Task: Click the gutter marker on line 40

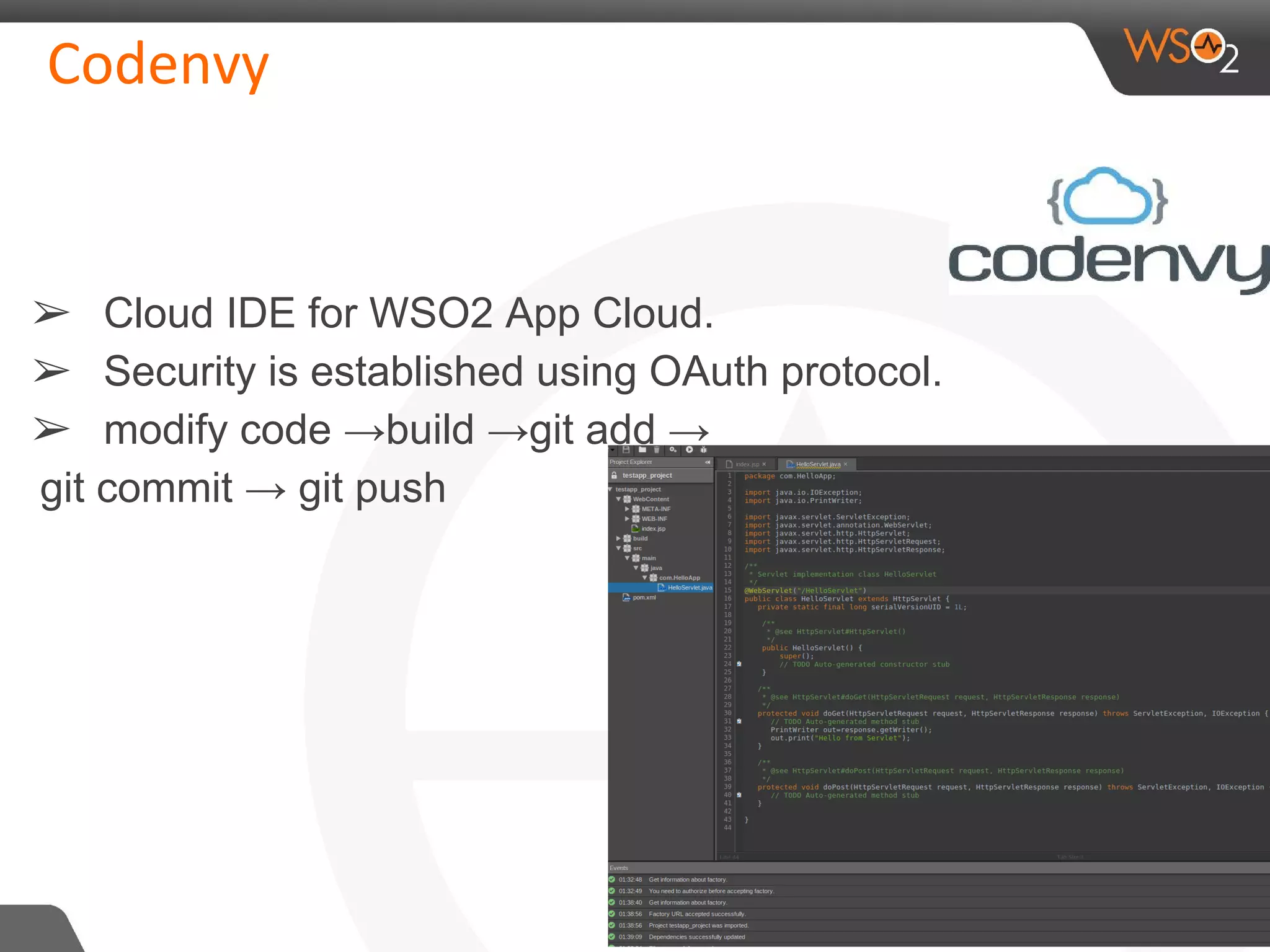Action: (x=739, y=795)
